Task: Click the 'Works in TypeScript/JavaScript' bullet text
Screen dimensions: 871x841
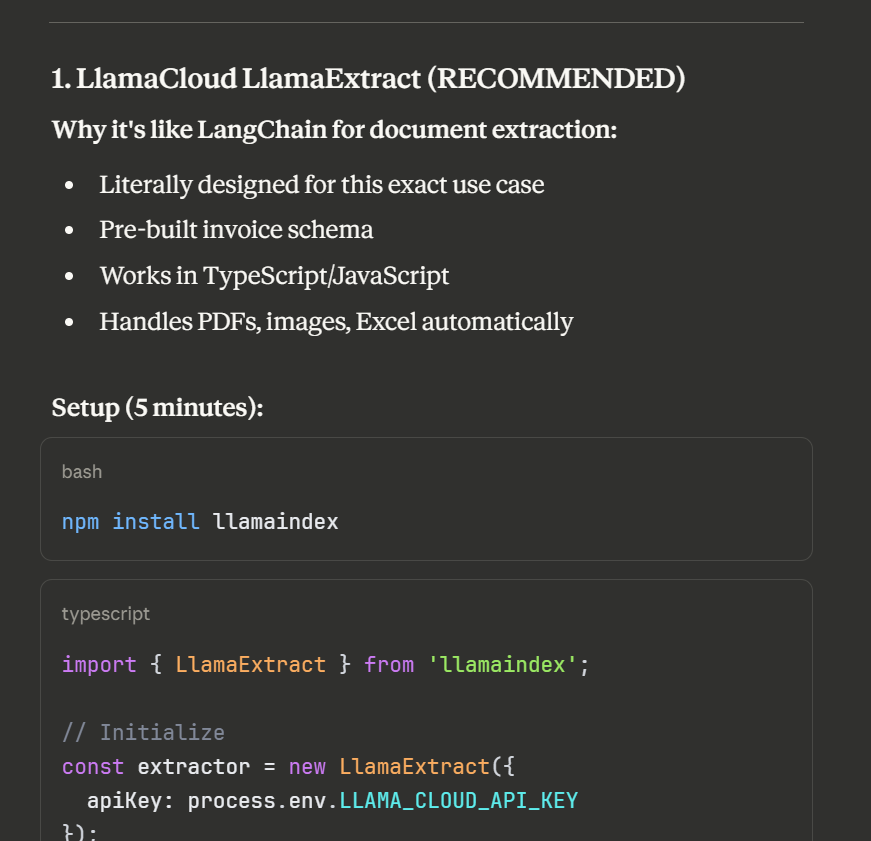Action: click(x=274, y=276)
